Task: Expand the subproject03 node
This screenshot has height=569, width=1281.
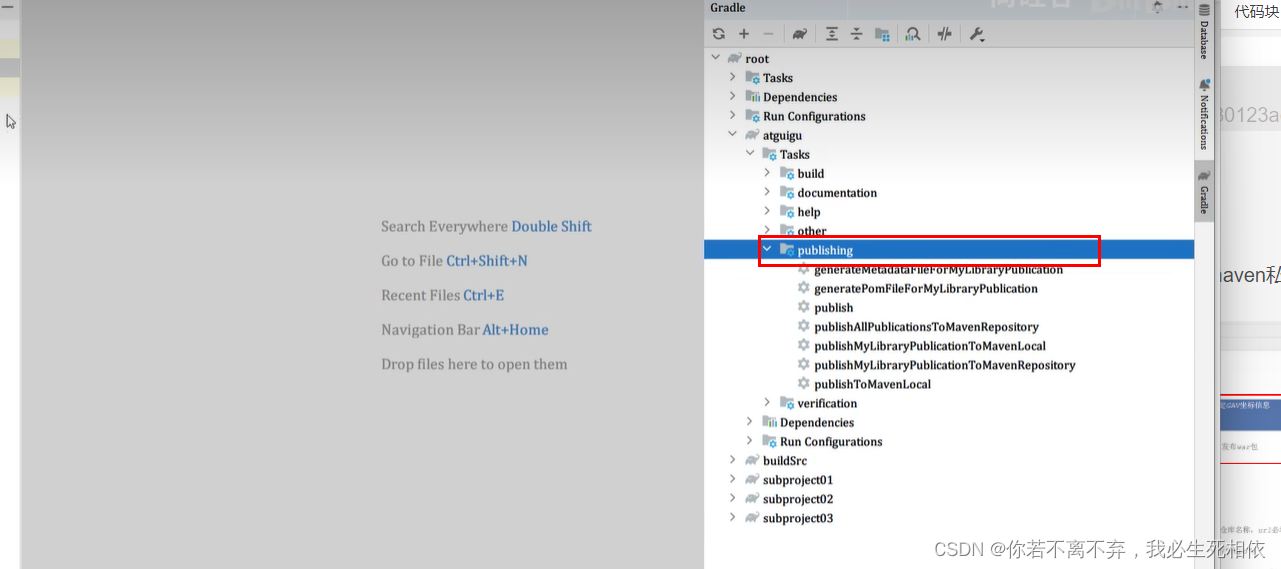Action: point(732,517)
